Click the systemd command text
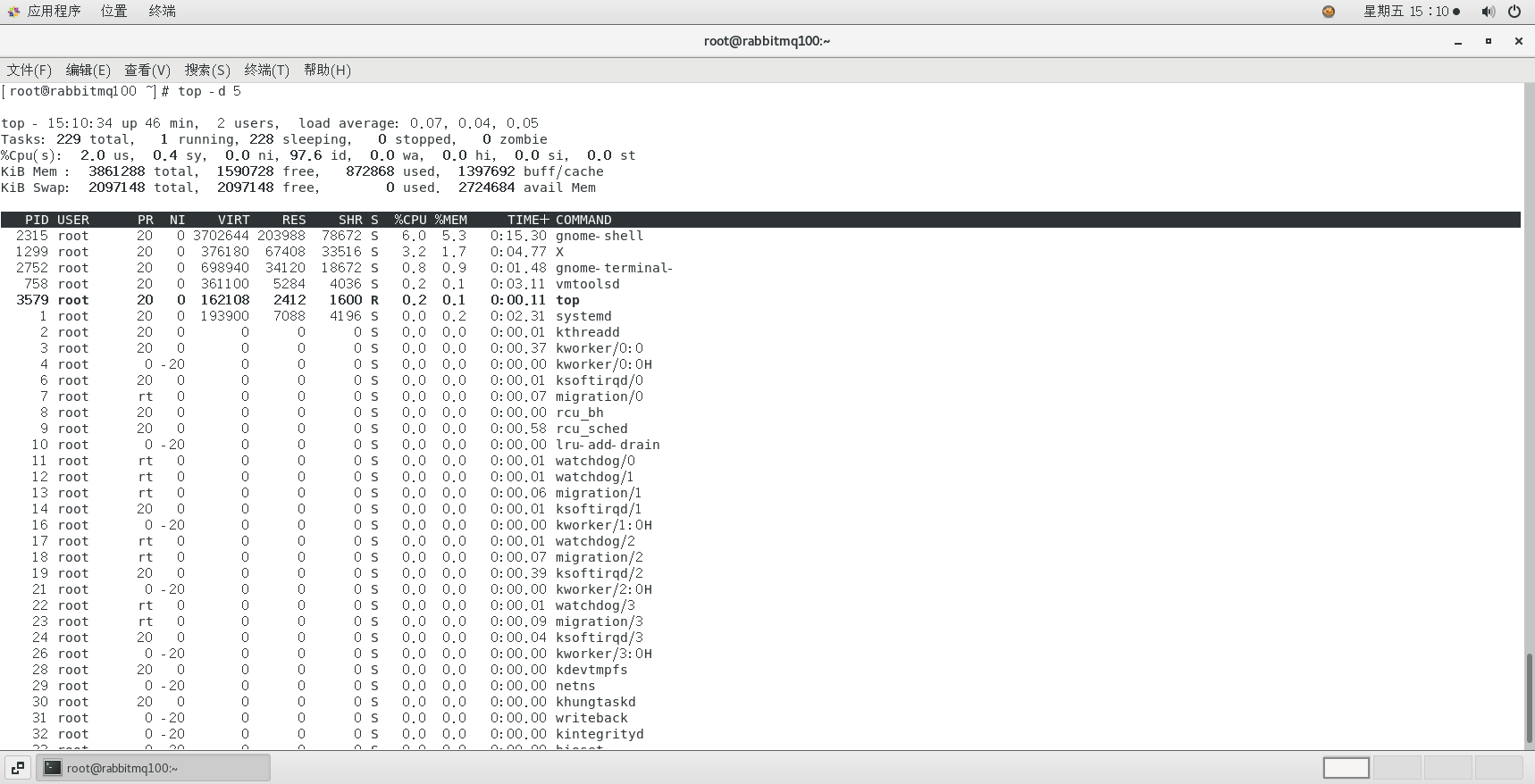The image size is (1535, 784). pyautogui.click(x=583, y=316)
